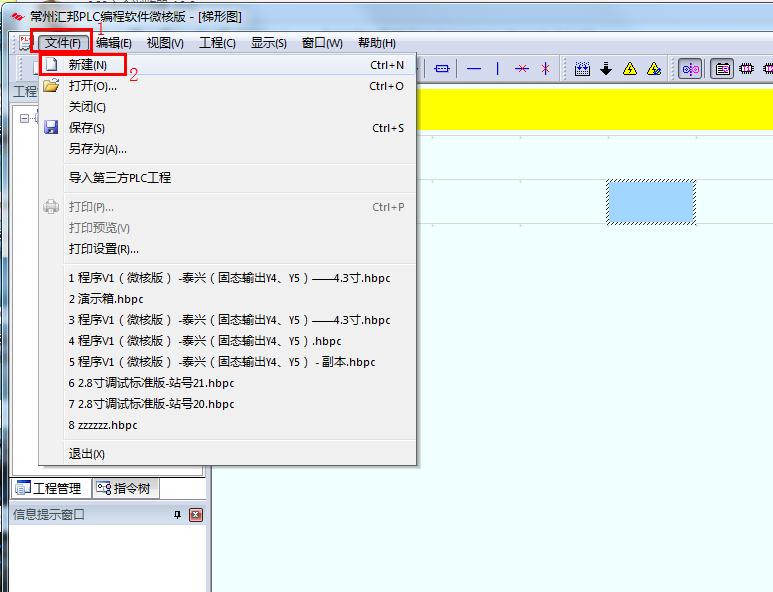The height and width of the screenshot is (592, 773).
Task: Open recent file 6 站号21.hbpc
Action: click(x=228, y=383)
